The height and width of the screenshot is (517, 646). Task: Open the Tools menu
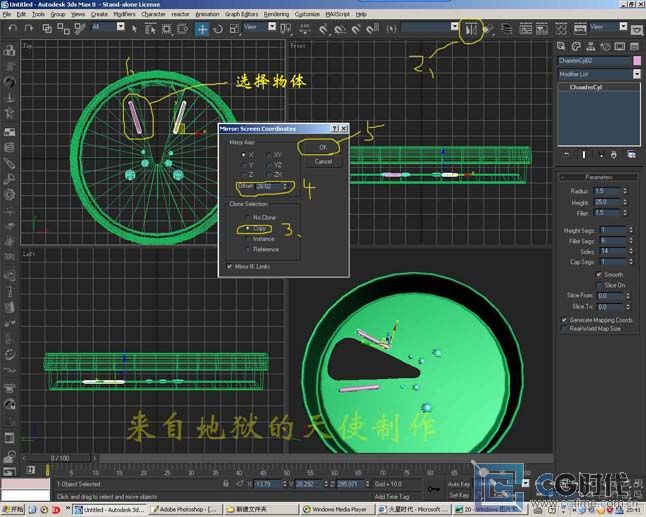point(38,14)
